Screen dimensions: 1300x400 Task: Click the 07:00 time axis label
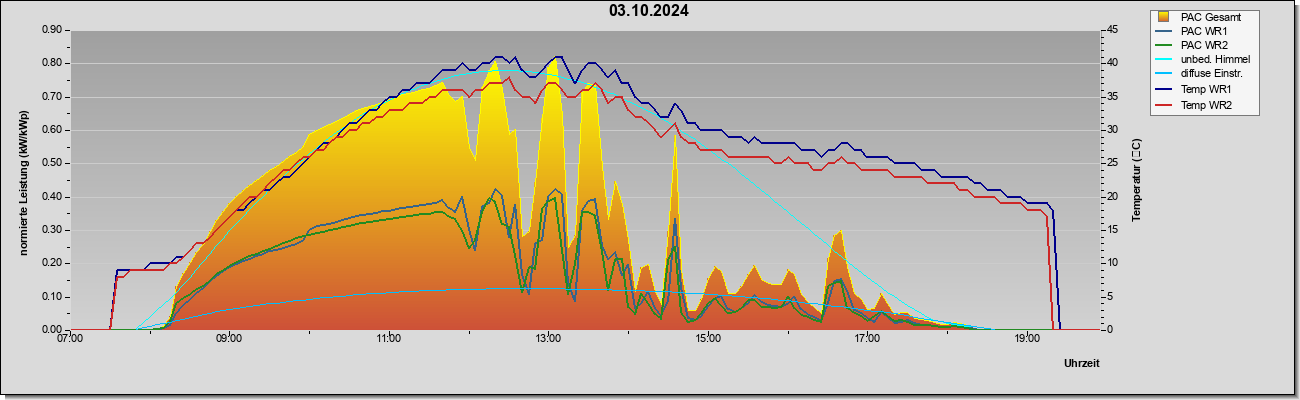[x=70, y=339]
